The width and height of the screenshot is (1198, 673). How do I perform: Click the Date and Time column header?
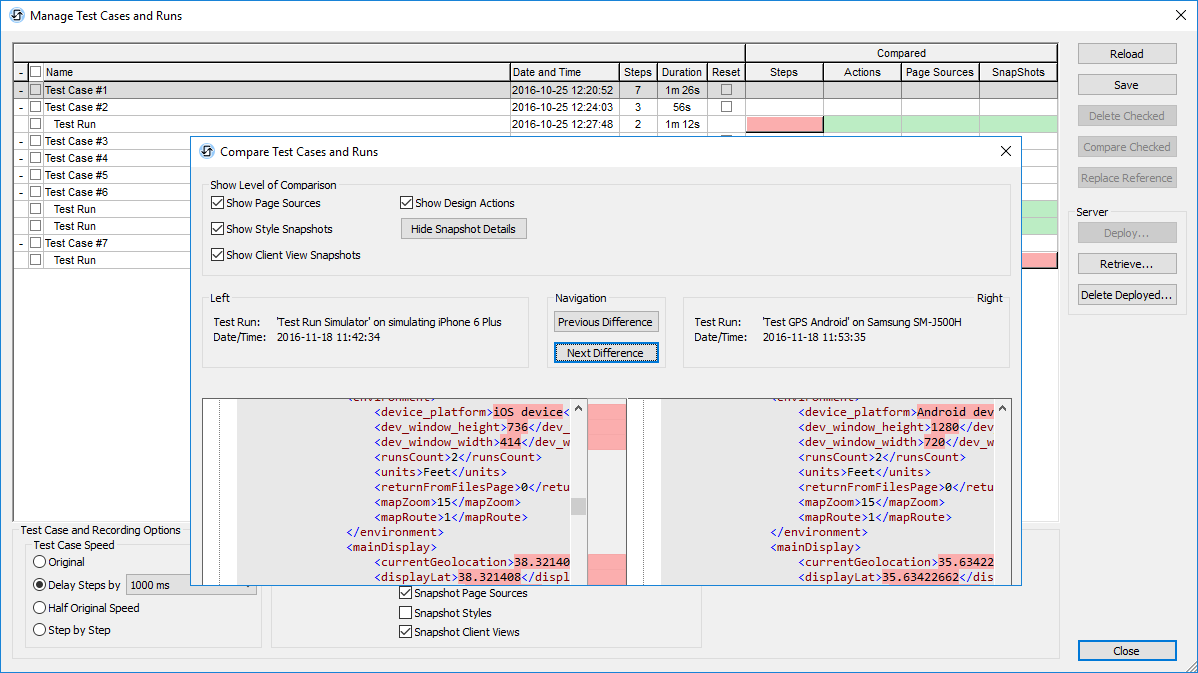coord(564,72)
